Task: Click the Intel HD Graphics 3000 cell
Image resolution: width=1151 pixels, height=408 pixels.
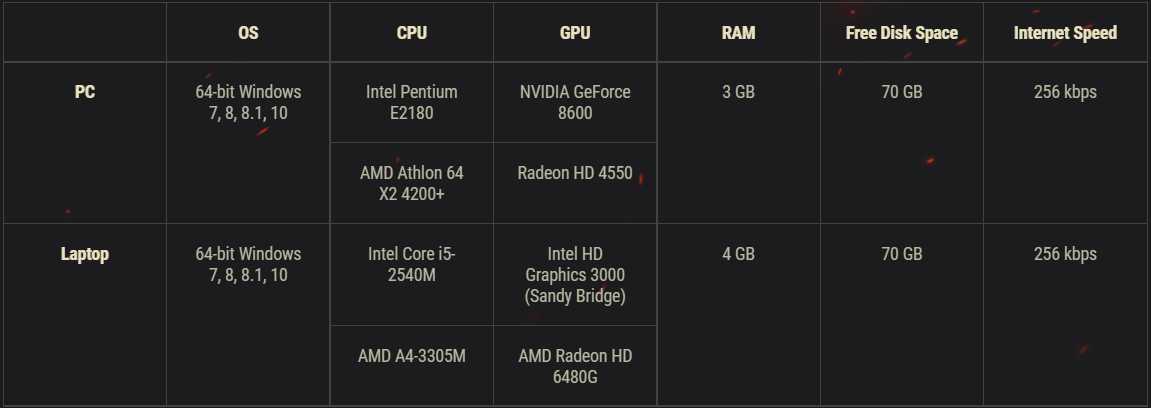Action: [x=575, y=275]
